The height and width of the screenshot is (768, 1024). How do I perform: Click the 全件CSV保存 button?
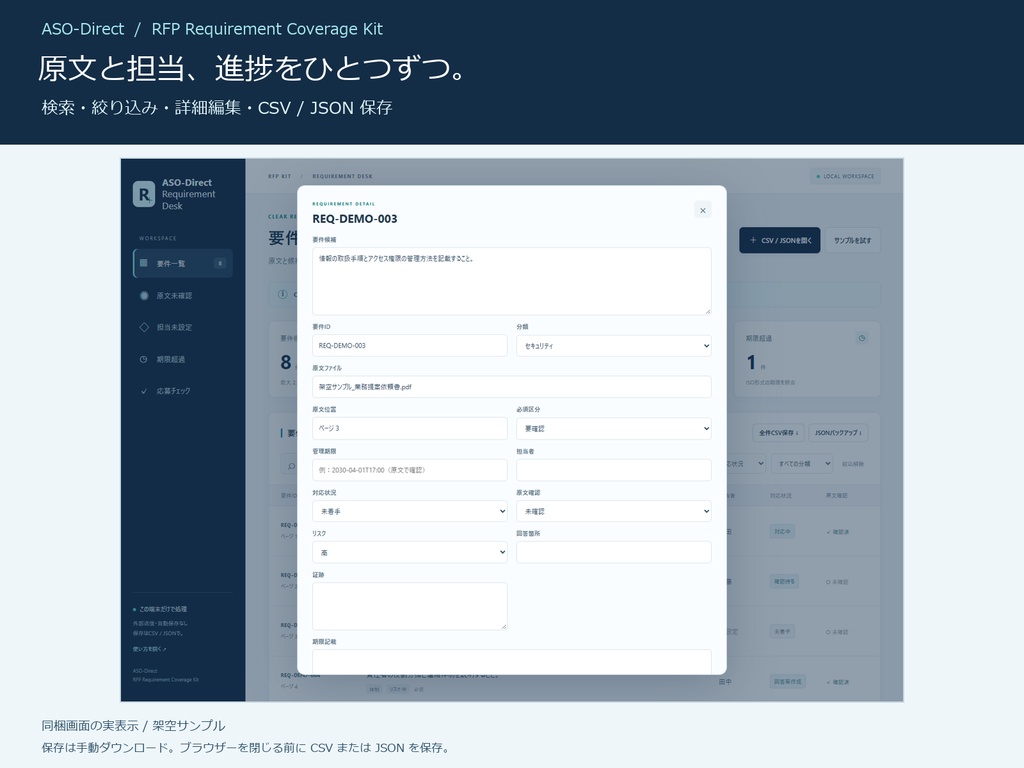(778, 432)
